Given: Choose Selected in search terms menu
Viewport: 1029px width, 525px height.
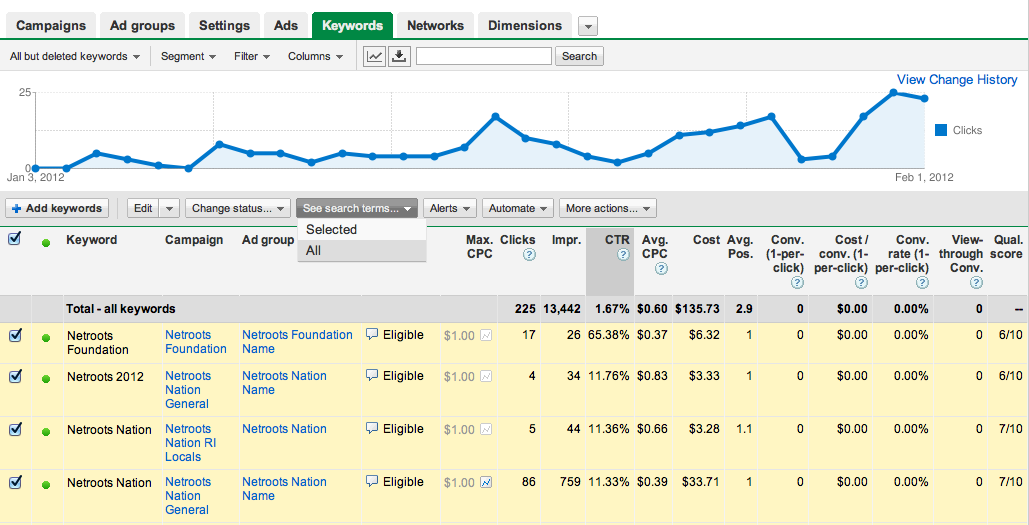Looking at the screenshot, I should tap(362, 230).
